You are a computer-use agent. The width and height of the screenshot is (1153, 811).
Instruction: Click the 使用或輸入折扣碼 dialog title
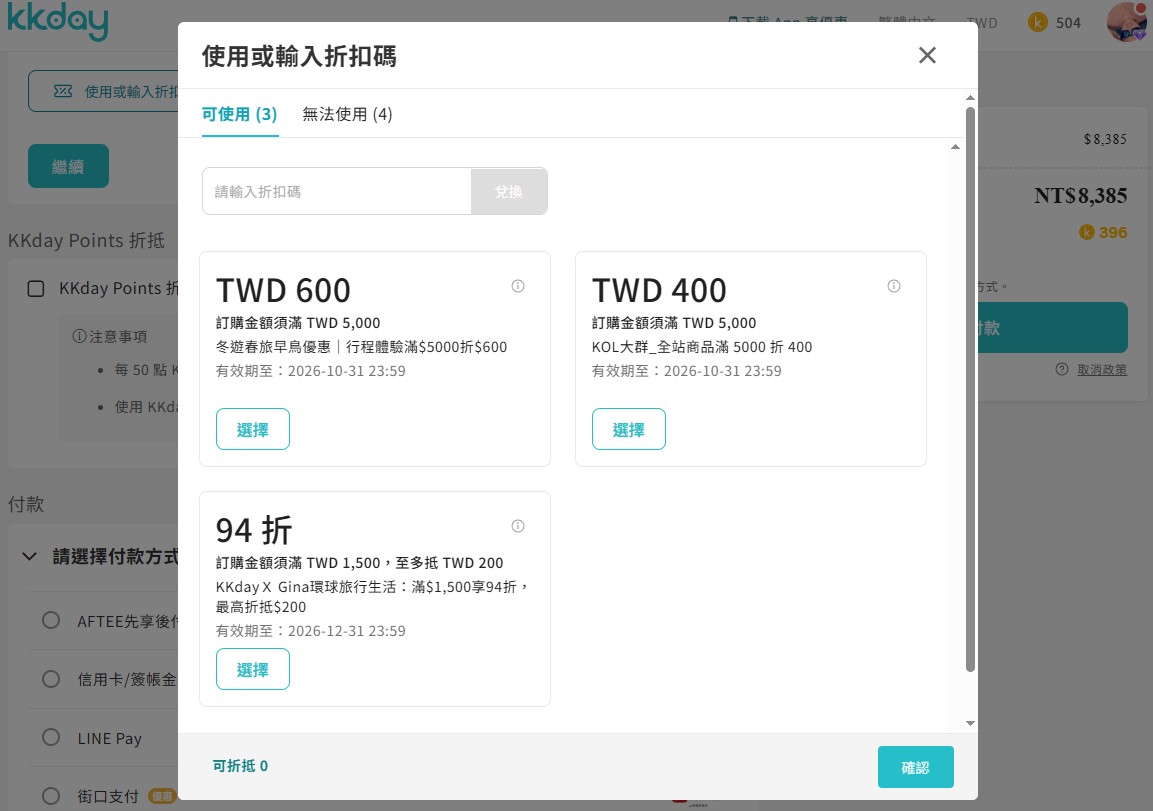pyautogui.click(x=299, y=56)
